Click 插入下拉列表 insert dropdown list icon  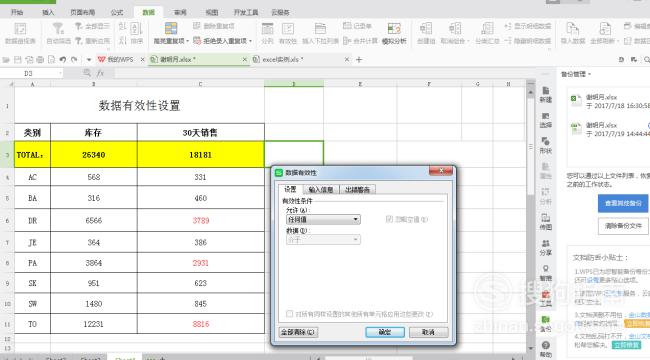point(320,29)
